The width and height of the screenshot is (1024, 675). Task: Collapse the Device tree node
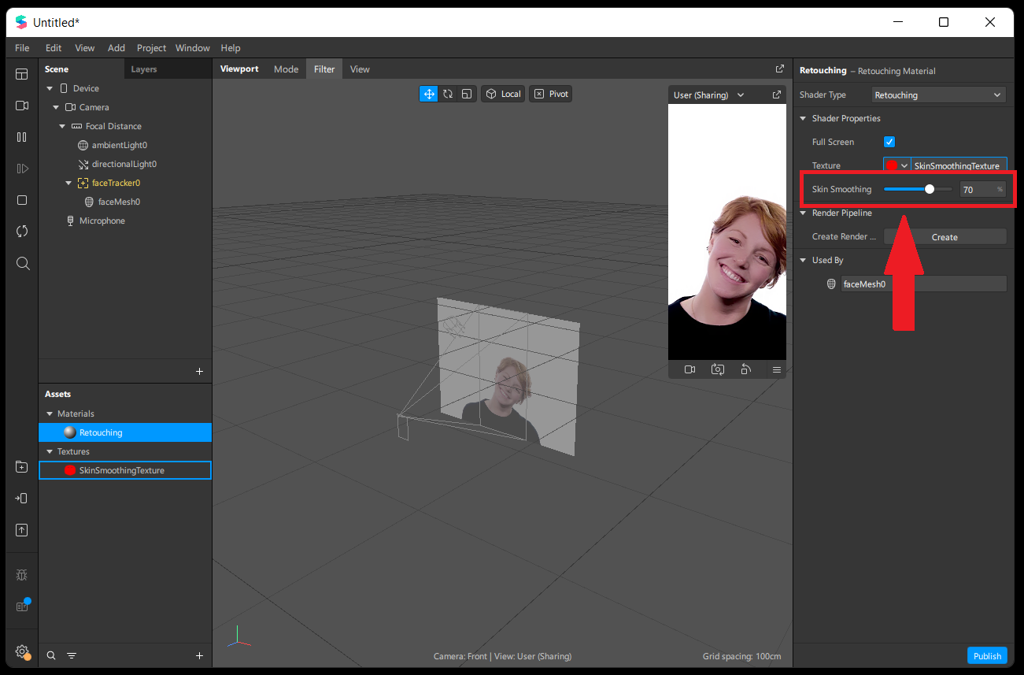pyautogui.click(x=50, y=88)
